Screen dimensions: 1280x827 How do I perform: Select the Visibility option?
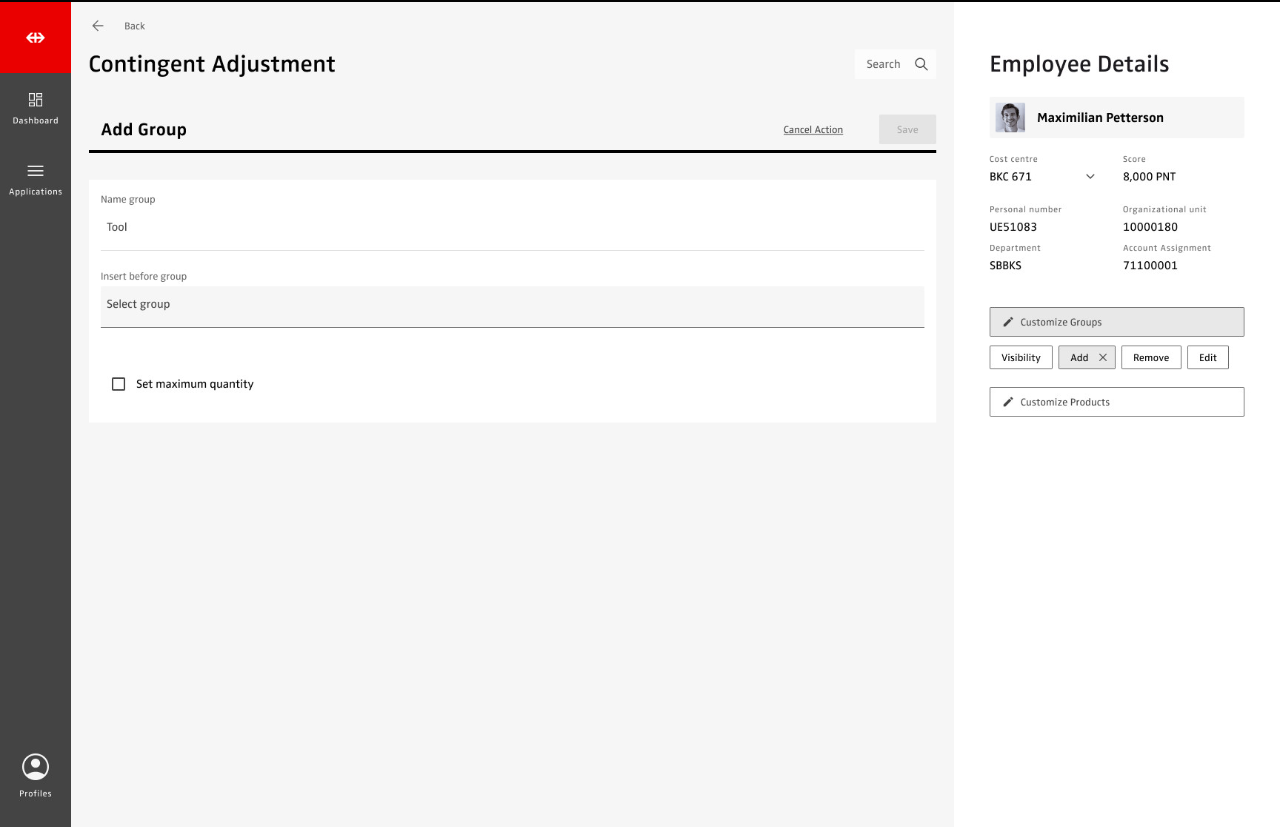tap(1020, 358)
